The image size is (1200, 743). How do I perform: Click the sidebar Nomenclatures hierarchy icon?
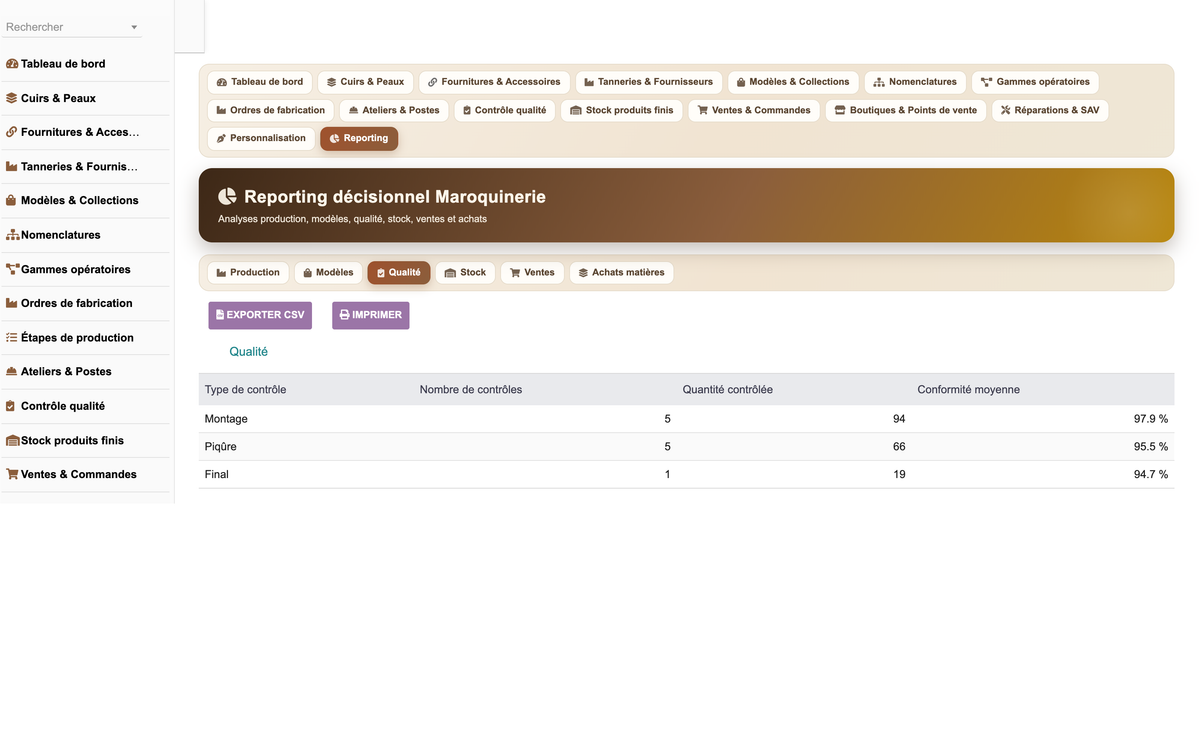point(12,235)
